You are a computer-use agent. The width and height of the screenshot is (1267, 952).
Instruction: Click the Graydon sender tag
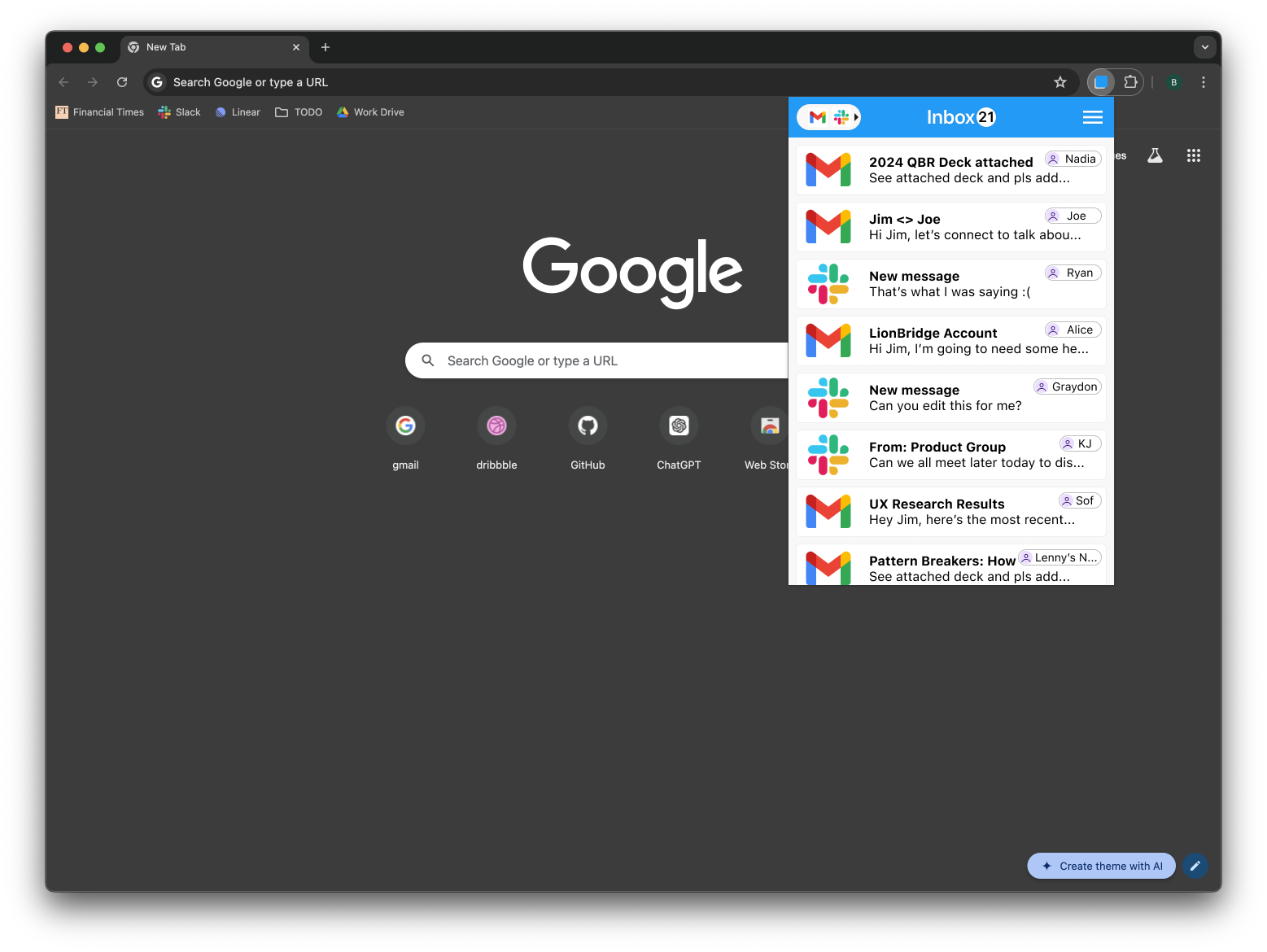coord(1067,386)
